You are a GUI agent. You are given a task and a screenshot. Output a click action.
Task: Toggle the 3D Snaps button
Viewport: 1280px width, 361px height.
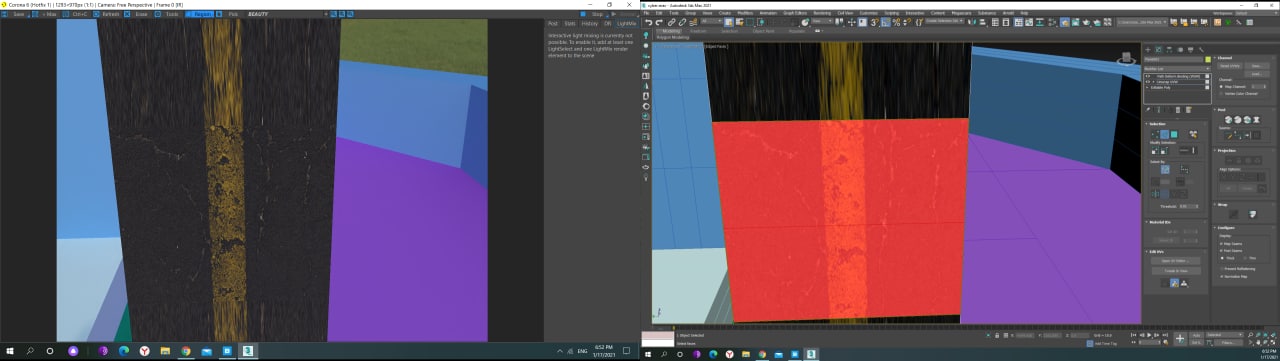pos(874,22)
